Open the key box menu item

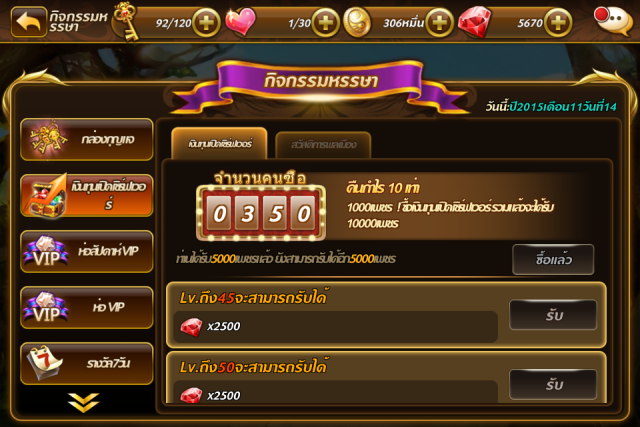(x=87, y=139)
